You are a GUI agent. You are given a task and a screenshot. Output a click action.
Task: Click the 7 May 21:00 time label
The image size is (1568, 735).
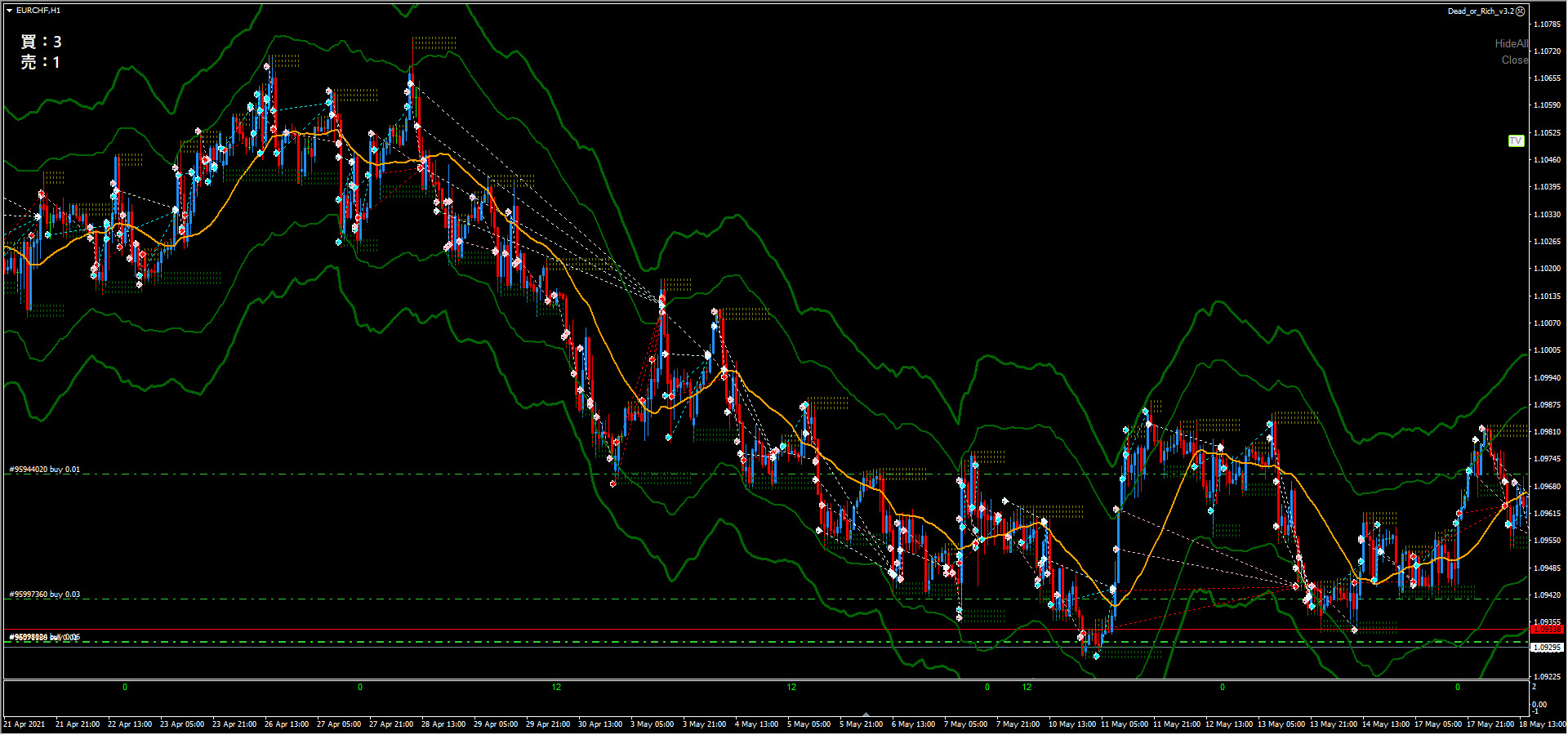[x=1018, y=724]
